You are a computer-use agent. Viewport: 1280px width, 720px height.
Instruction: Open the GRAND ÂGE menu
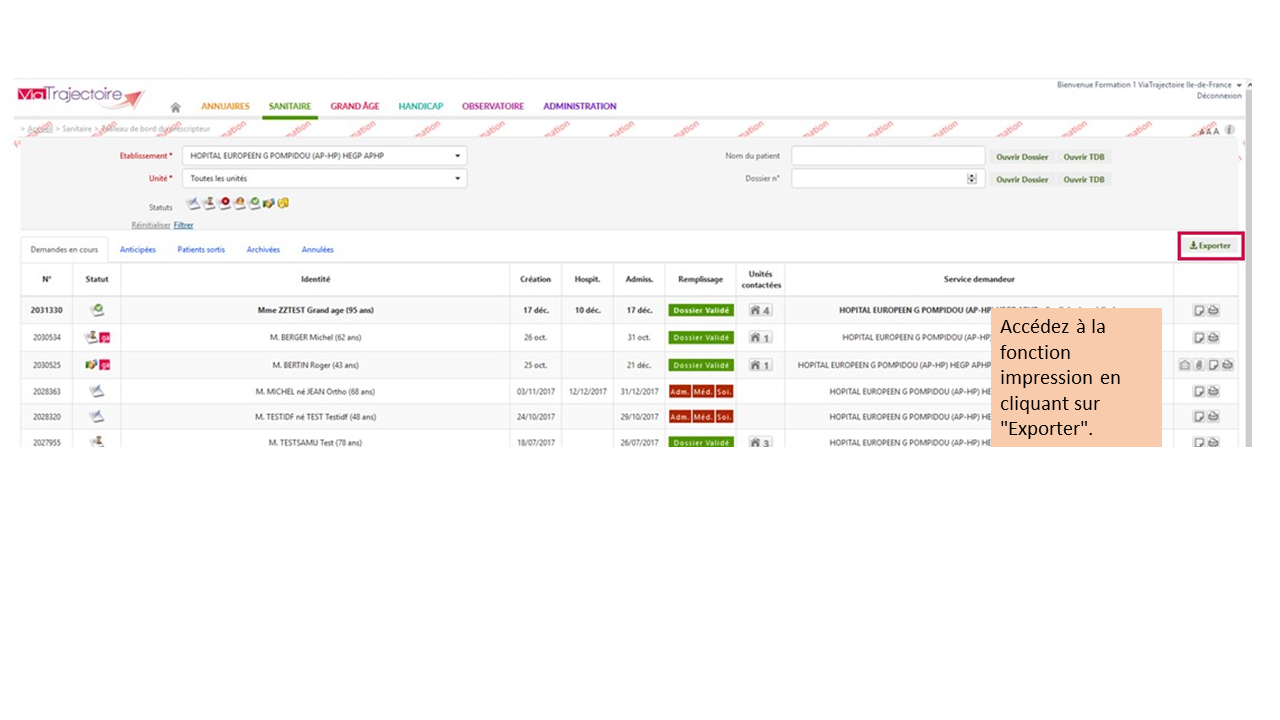click(354, 106)
